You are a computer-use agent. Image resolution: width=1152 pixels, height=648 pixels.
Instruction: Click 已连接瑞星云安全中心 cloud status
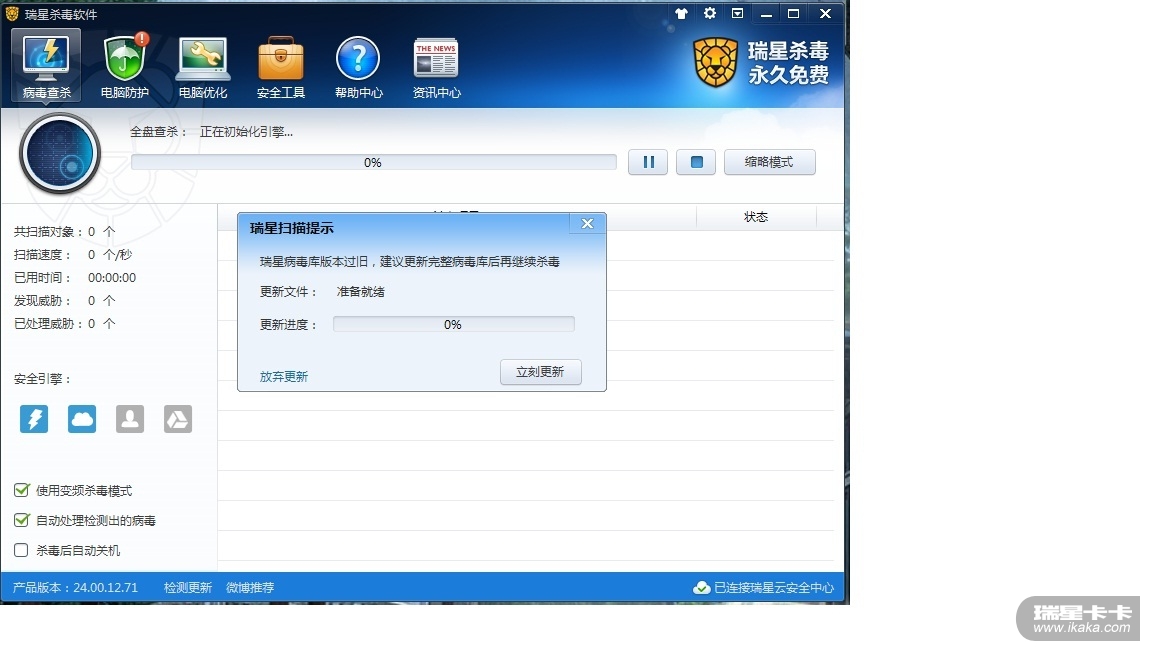(764, 588)
